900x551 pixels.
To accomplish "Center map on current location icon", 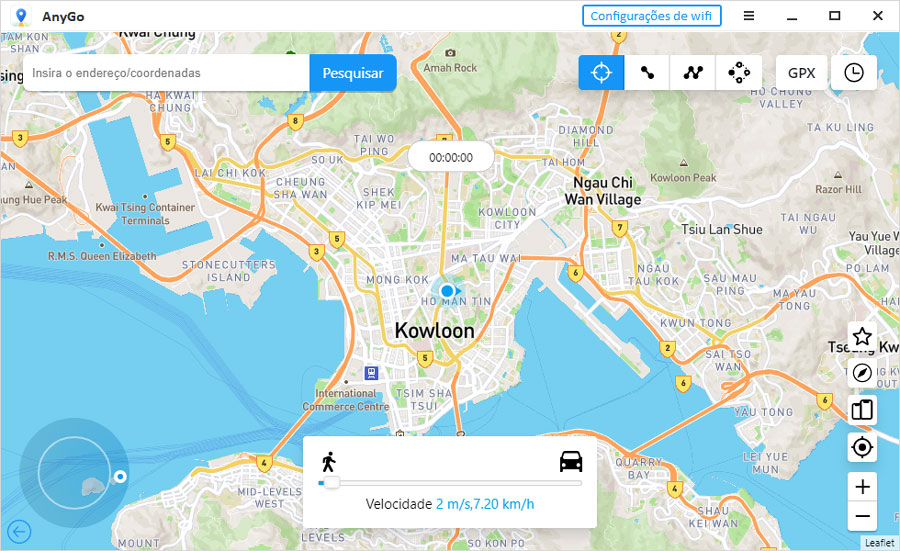I will coord(862,447).
